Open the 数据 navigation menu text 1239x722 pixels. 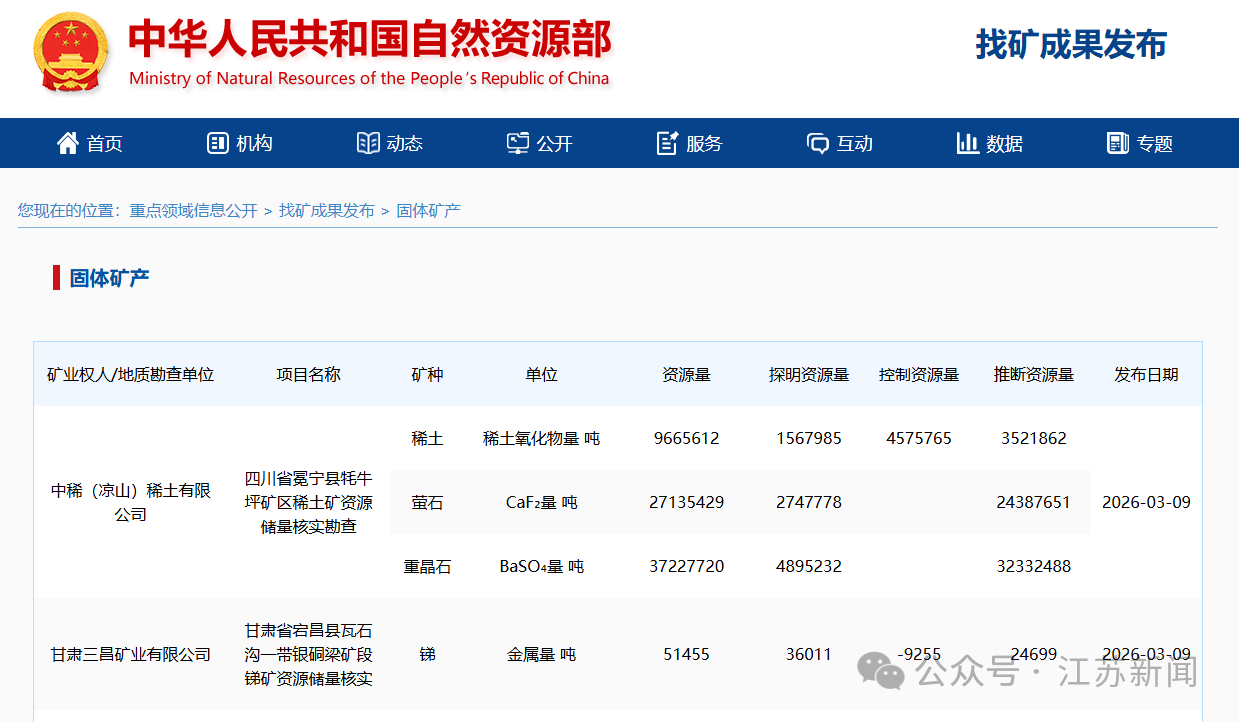[1004, 144]
